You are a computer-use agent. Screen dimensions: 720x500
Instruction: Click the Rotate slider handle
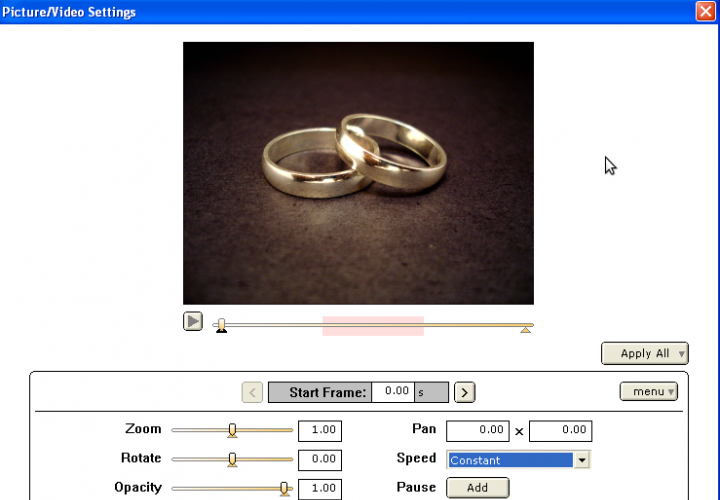point(232,459)
